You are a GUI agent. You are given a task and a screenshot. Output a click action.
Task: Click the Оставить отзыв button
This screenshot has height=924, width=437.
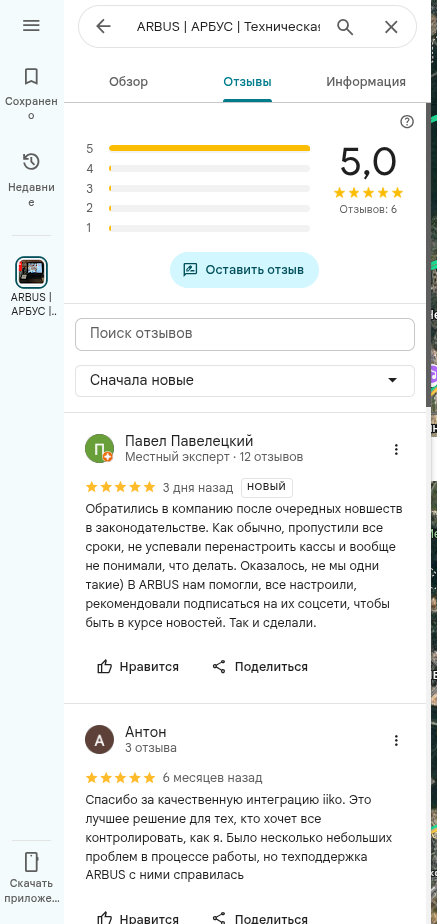coord(244,270)
